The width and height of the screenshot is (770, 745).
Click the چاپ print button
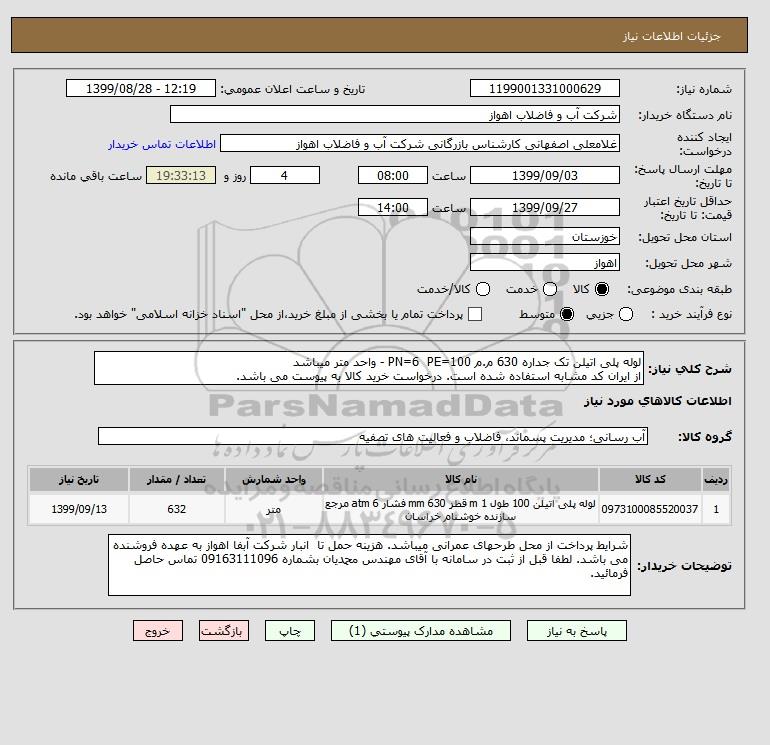pyautogui.click(x=290, y=631)
